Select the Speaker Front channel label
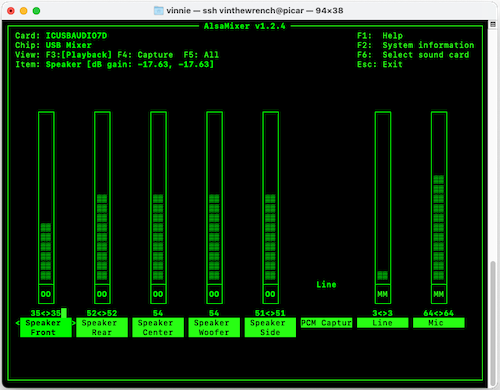 point(46,327)
